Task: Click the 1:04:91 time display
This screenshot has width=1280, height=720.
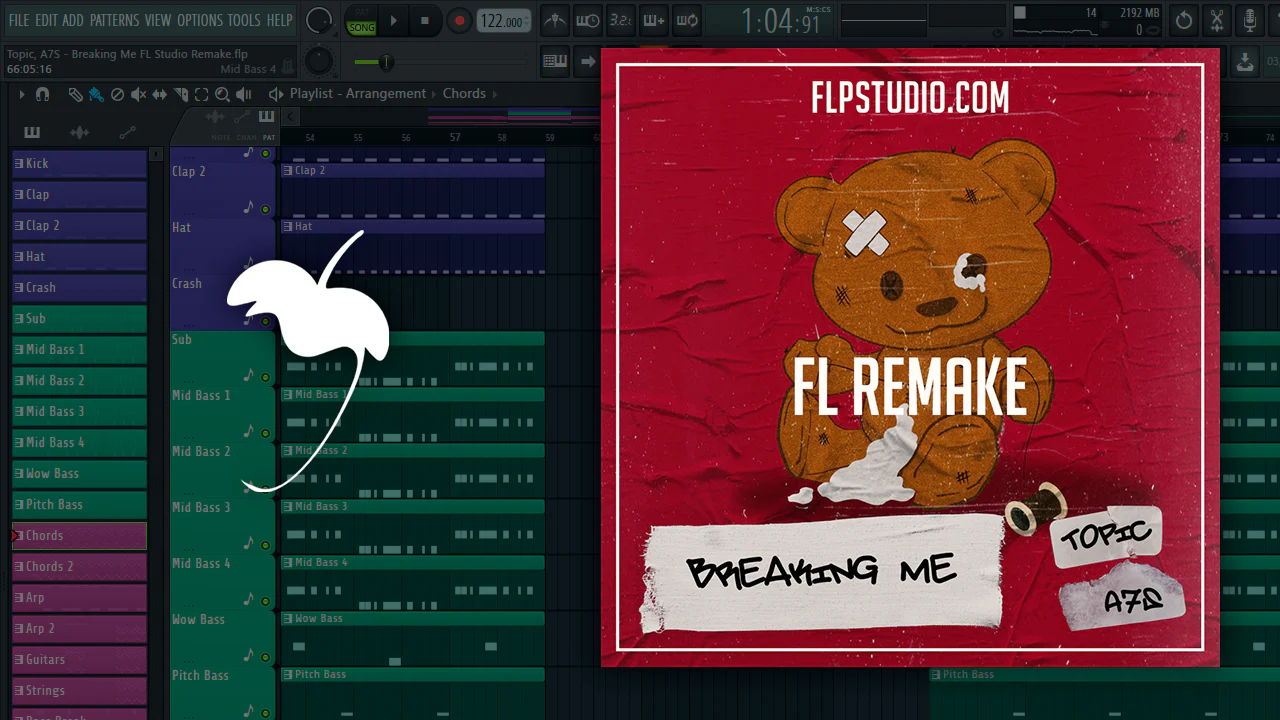Action: [780, 21]
